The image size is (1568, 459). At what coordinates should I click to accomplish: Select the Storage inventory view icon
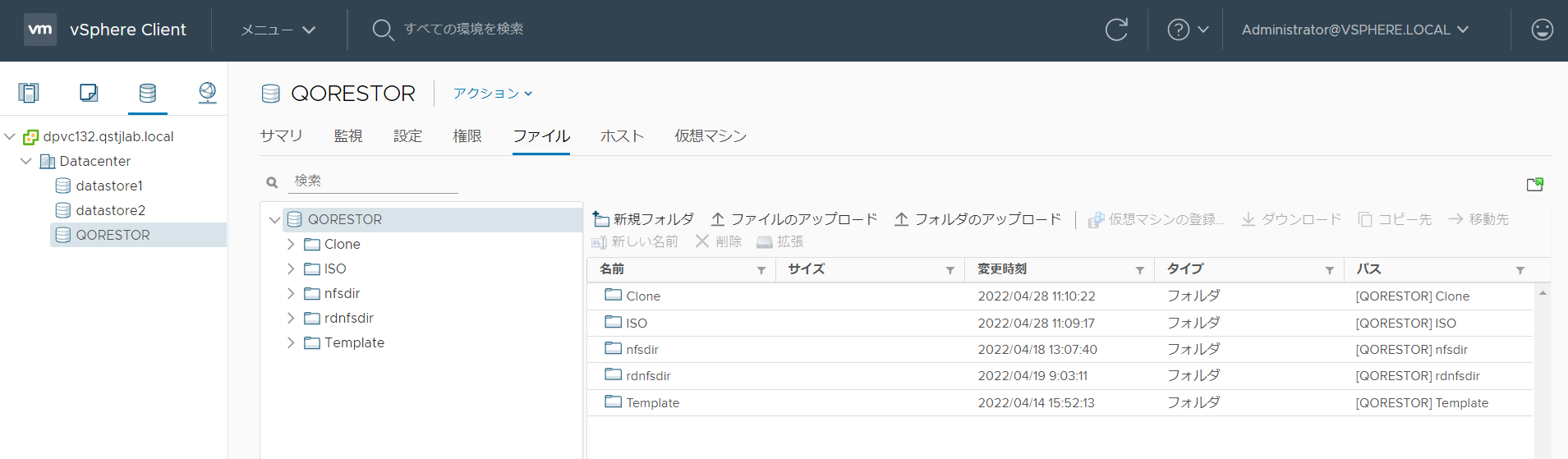click(148, 93)
